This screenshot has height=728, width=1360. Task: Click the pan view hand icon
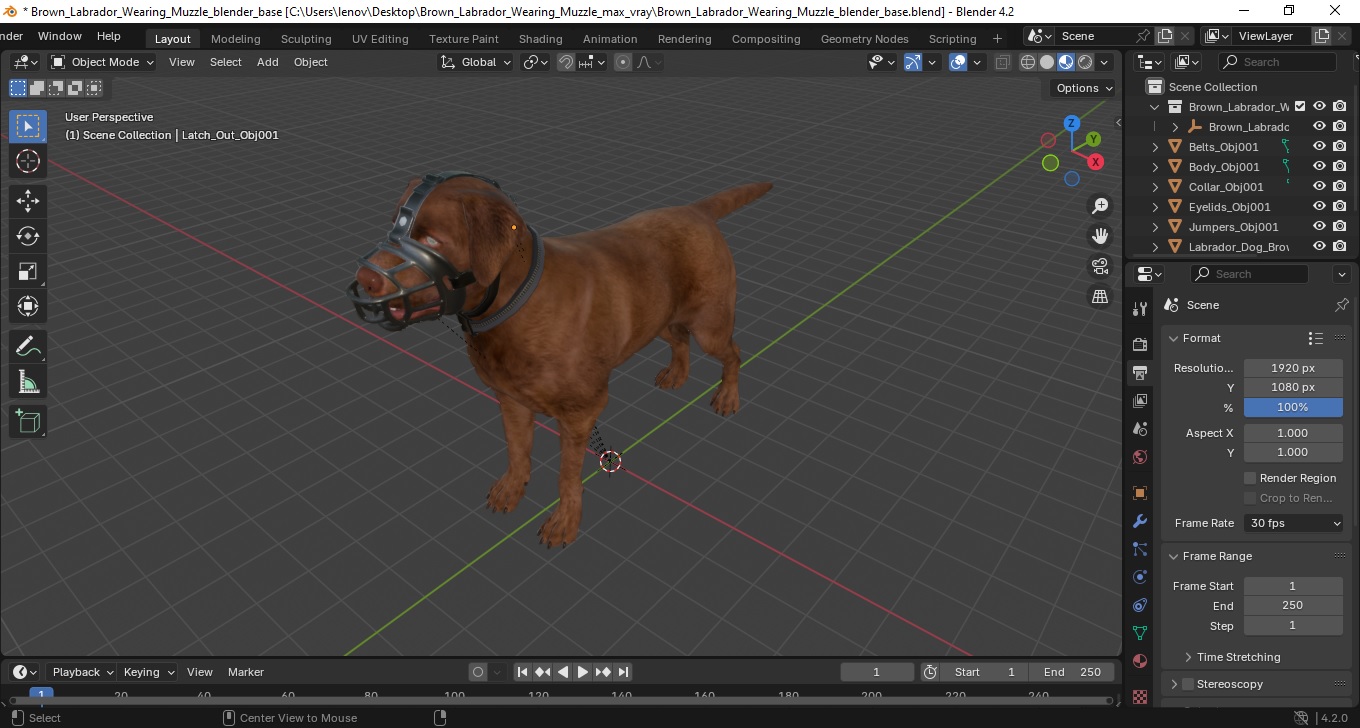(x=1100, y=236)
